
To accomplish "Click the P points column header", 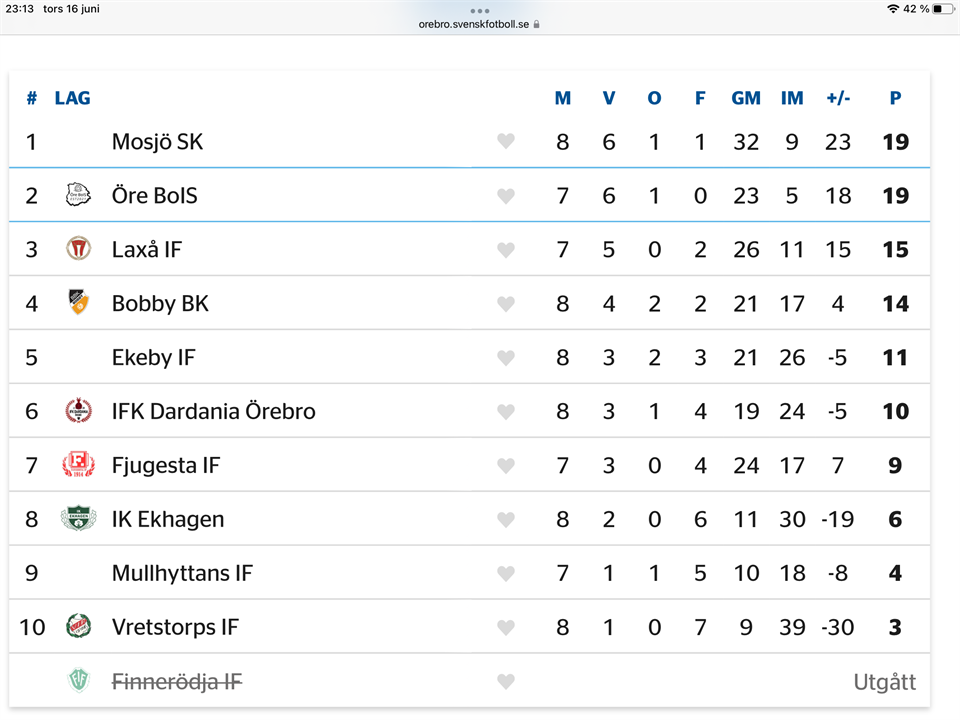I will pos(895,98).
